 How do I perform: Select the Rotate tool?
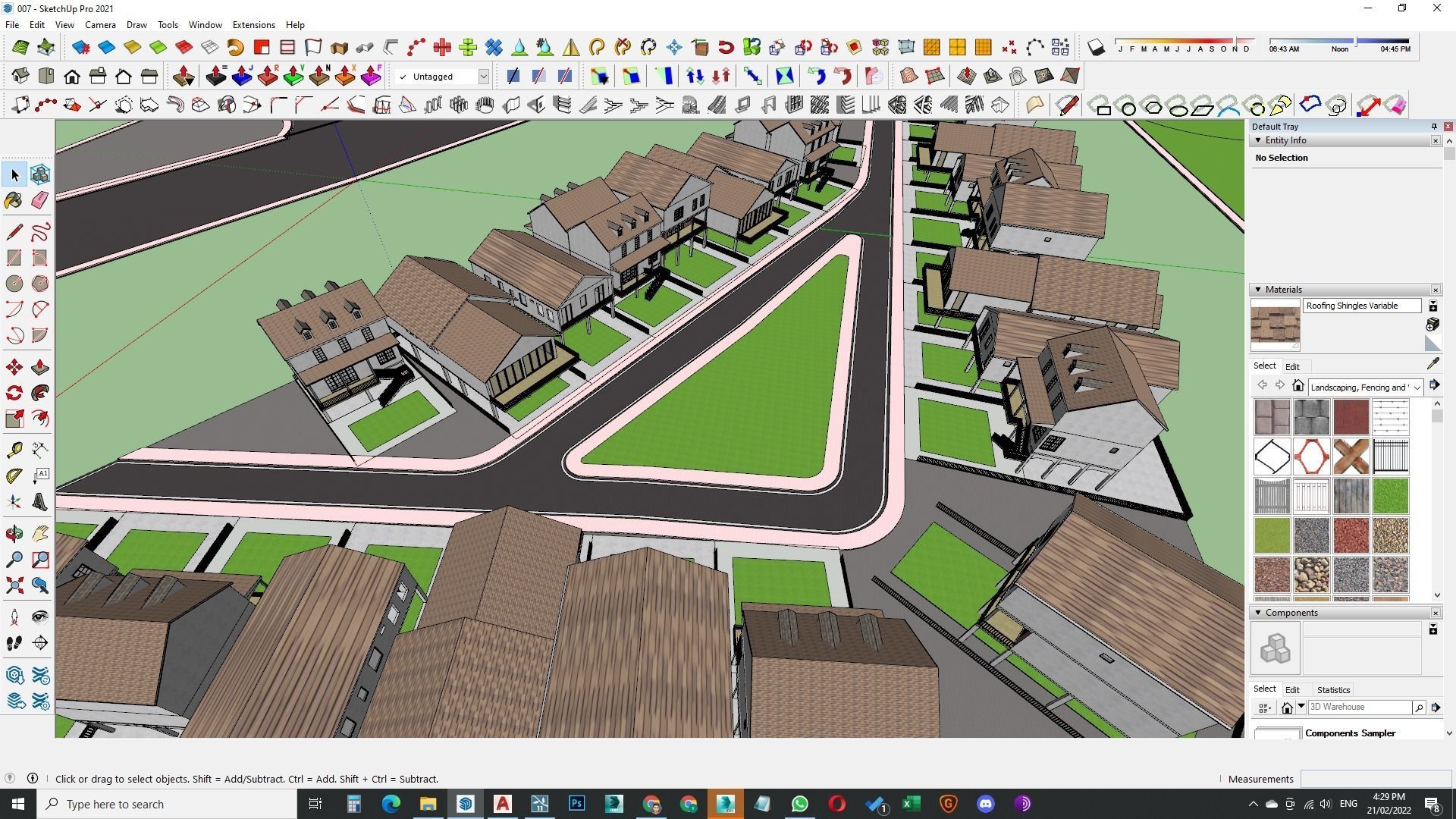click(x=14, y=393)
